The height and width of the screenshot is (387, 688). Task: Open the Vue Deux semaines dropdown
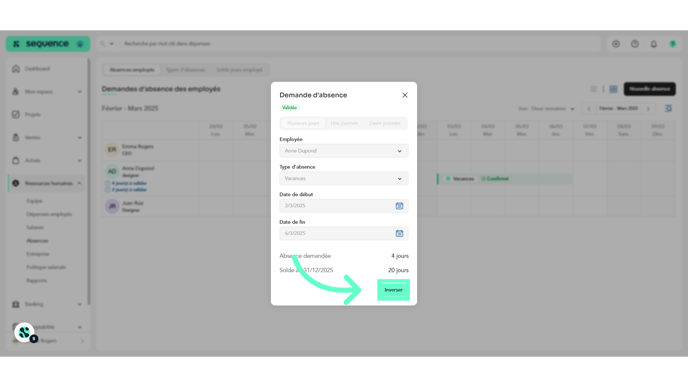(x=552, y=109)
